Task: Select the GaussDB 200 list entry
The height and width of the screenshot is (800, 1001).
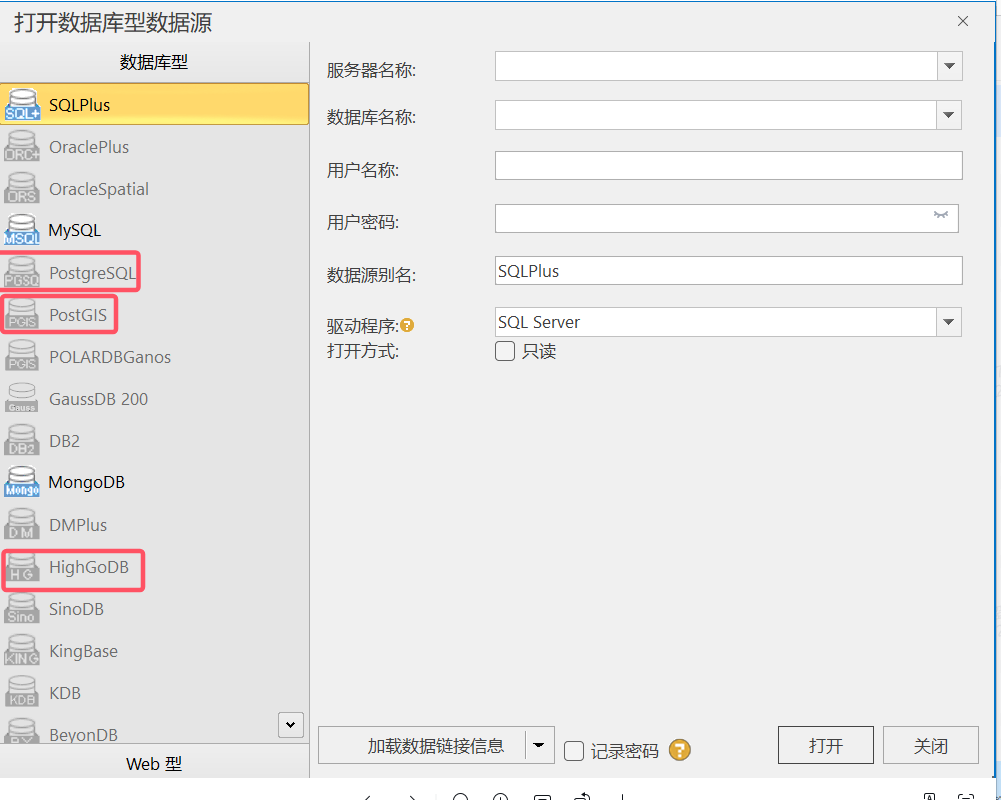Action: (x=154, y=399)
